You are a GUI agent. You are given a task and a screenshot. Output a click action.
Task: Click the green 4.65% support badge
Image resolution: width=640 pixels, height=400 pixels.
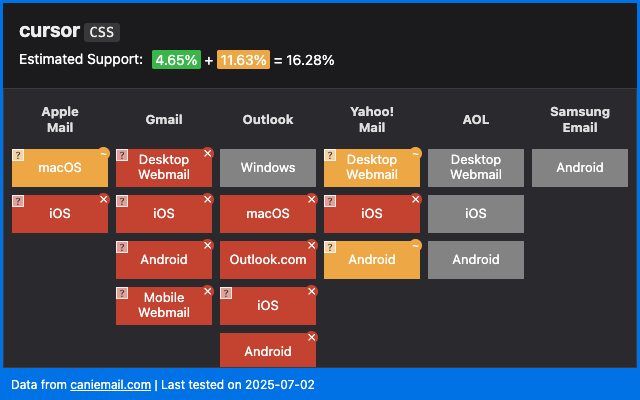[x=176, y=60]
